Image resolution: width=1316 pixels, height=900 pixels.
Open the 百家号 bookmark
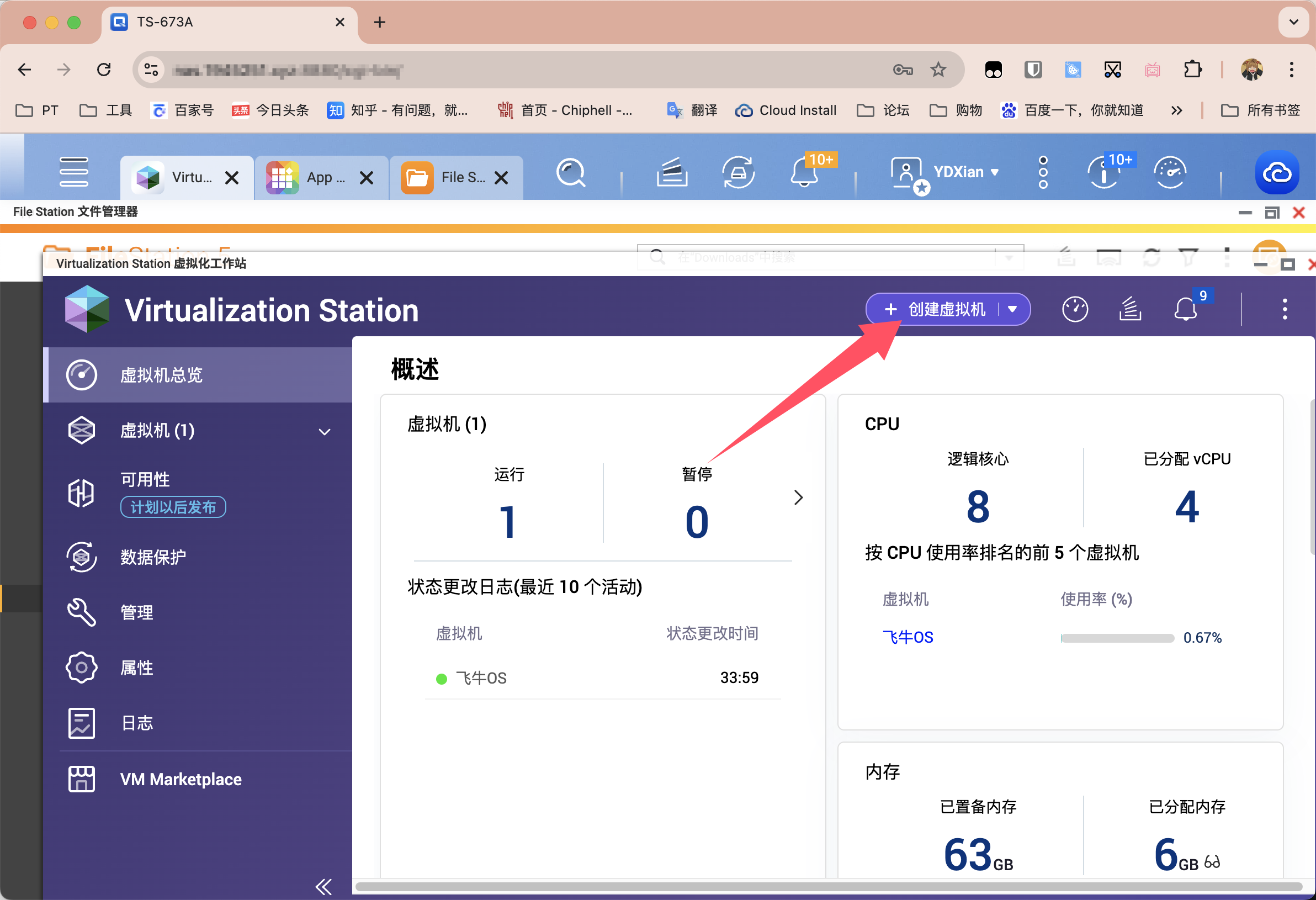[182, 110]
